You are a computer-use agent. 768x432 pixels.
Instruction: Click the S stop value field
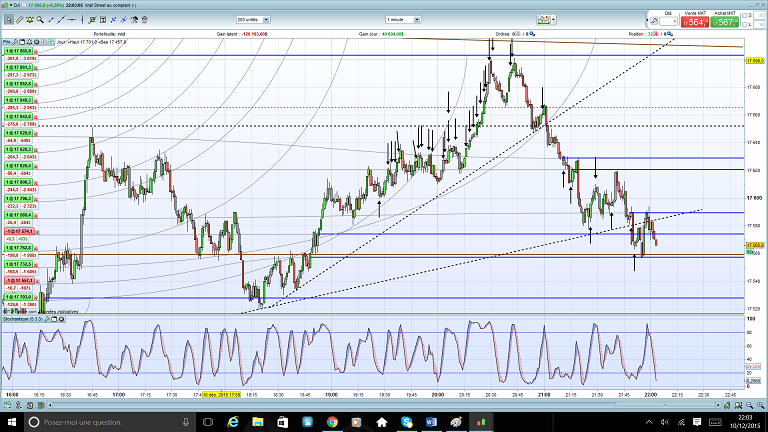click(x=759, y=16)
